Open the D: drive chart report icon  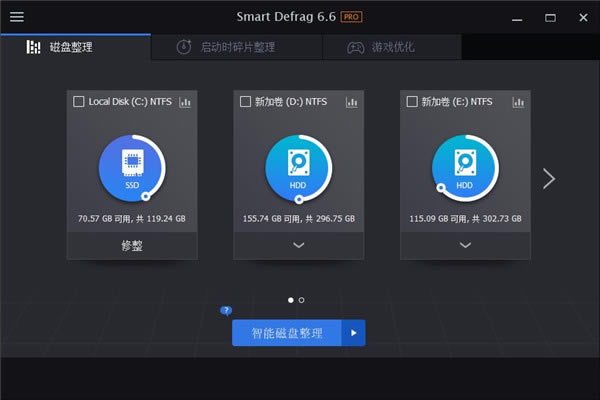click(352, 102)
